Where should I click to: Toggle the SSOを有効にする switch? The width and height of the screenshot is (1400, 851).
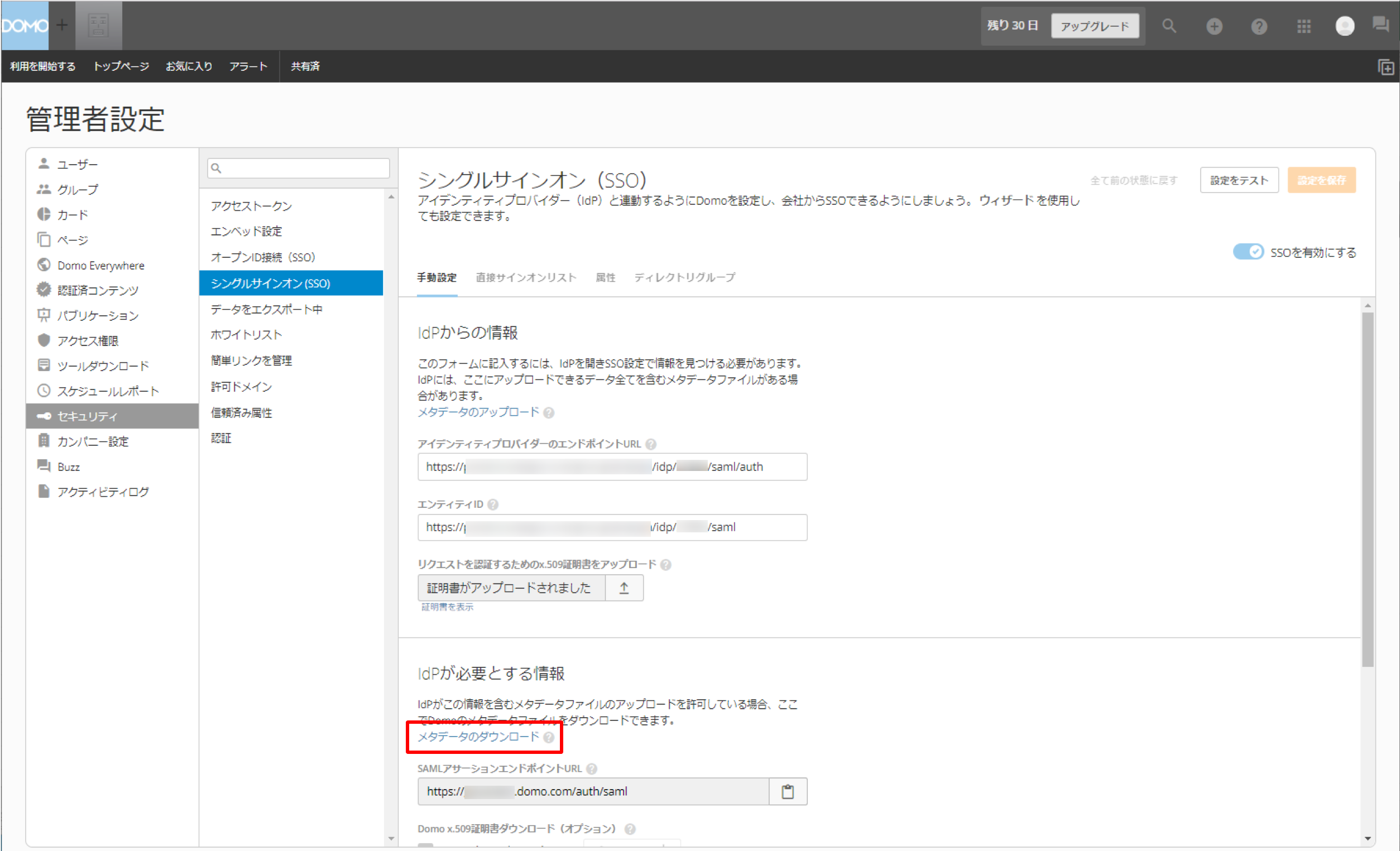click(x=1248, y=252)
